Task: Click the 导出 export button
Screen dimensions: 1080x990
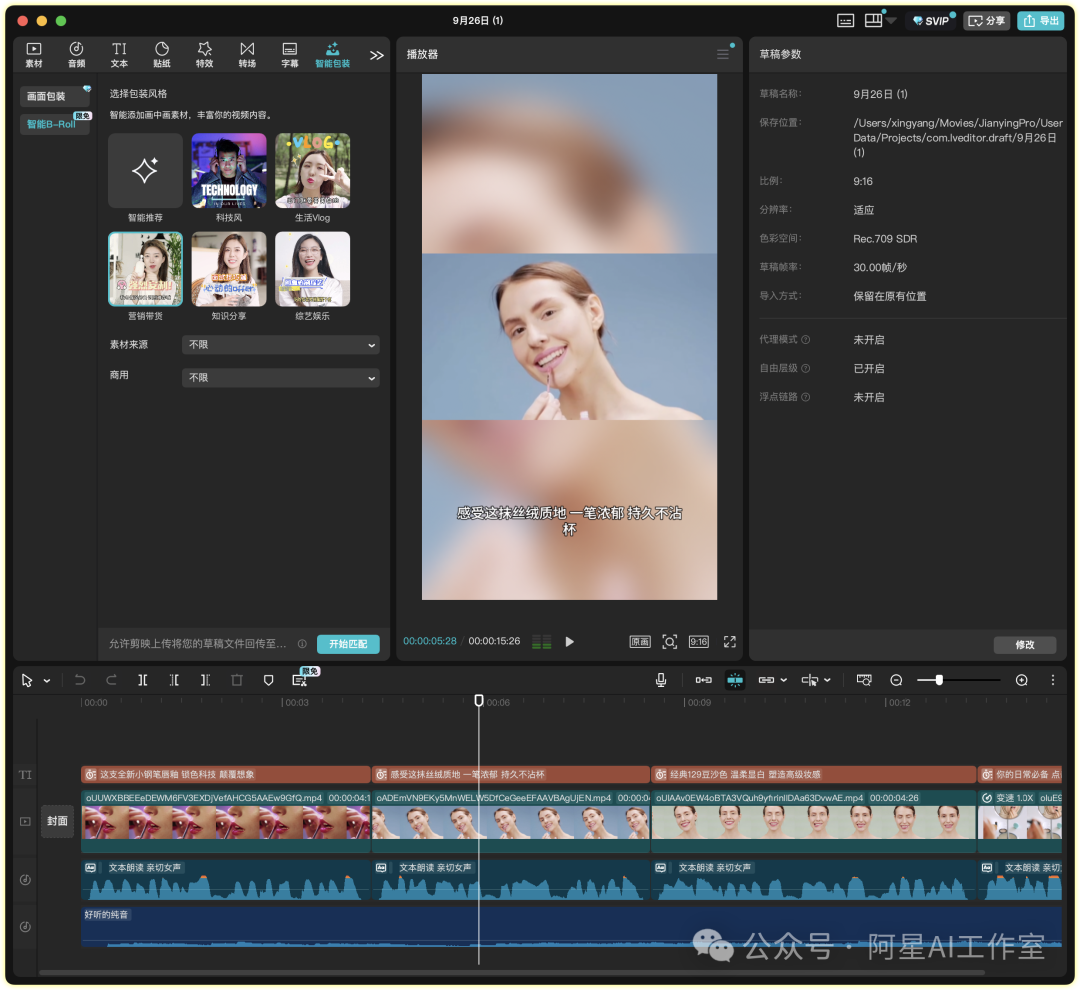Action: point(1041,21)
